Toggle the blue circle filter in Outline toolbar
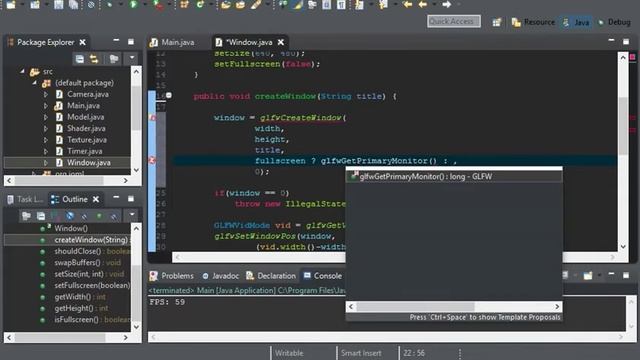640x360 pixels. pos(70,216)
